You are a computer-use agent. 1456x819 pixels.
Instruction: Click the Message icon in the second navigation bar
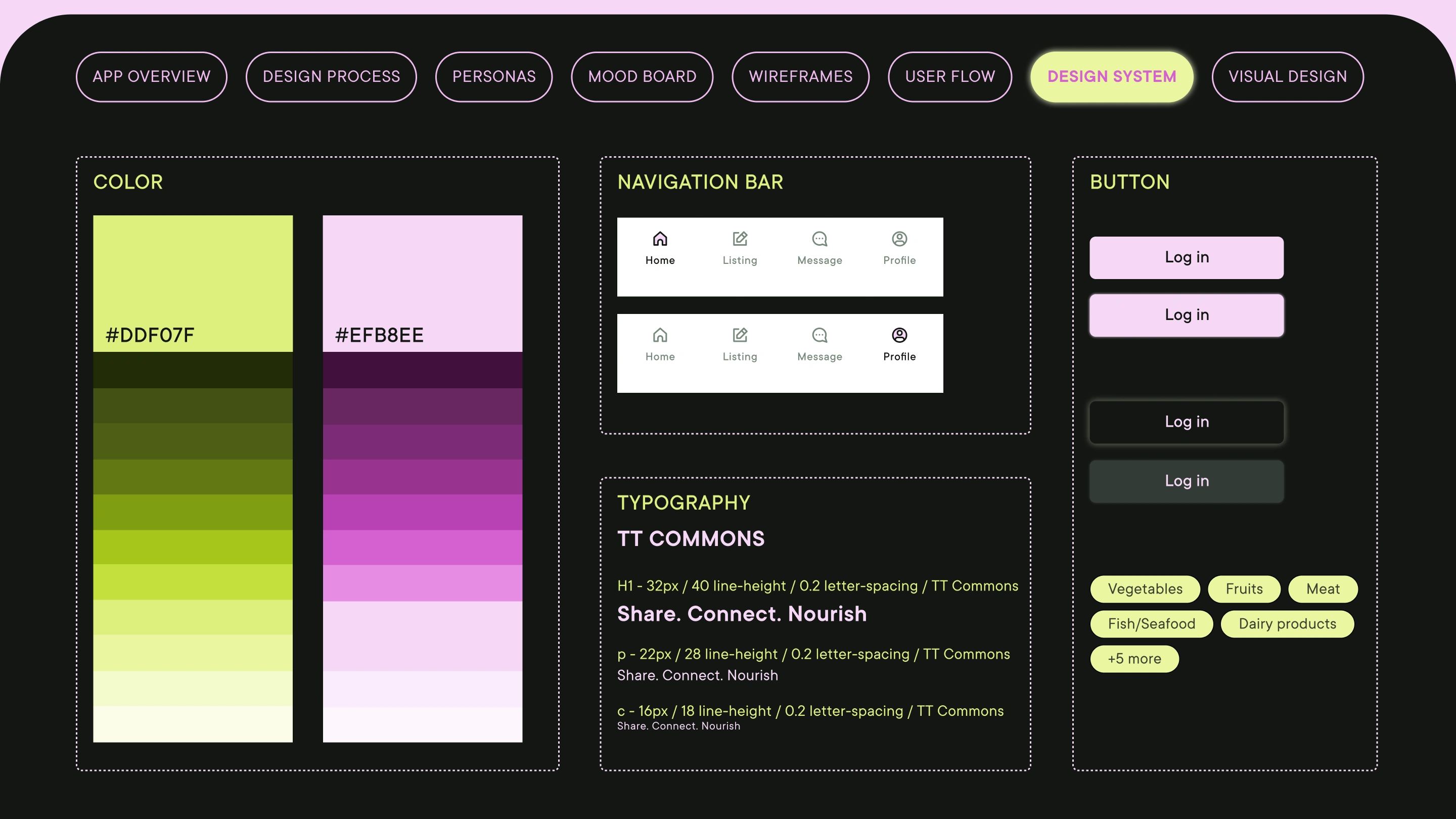click(820, 335)
